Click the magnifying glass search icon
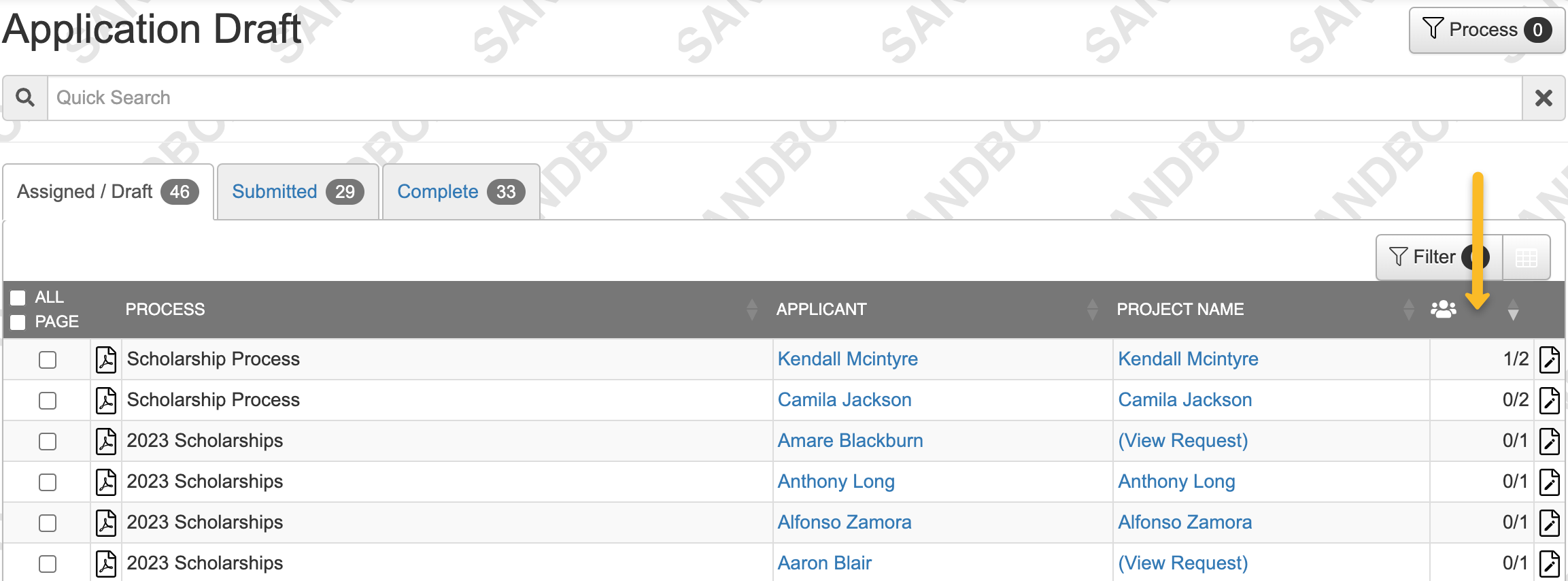The width and height of the screenshot is (1568, 581). pyautogui.click(x=25, y=98)
